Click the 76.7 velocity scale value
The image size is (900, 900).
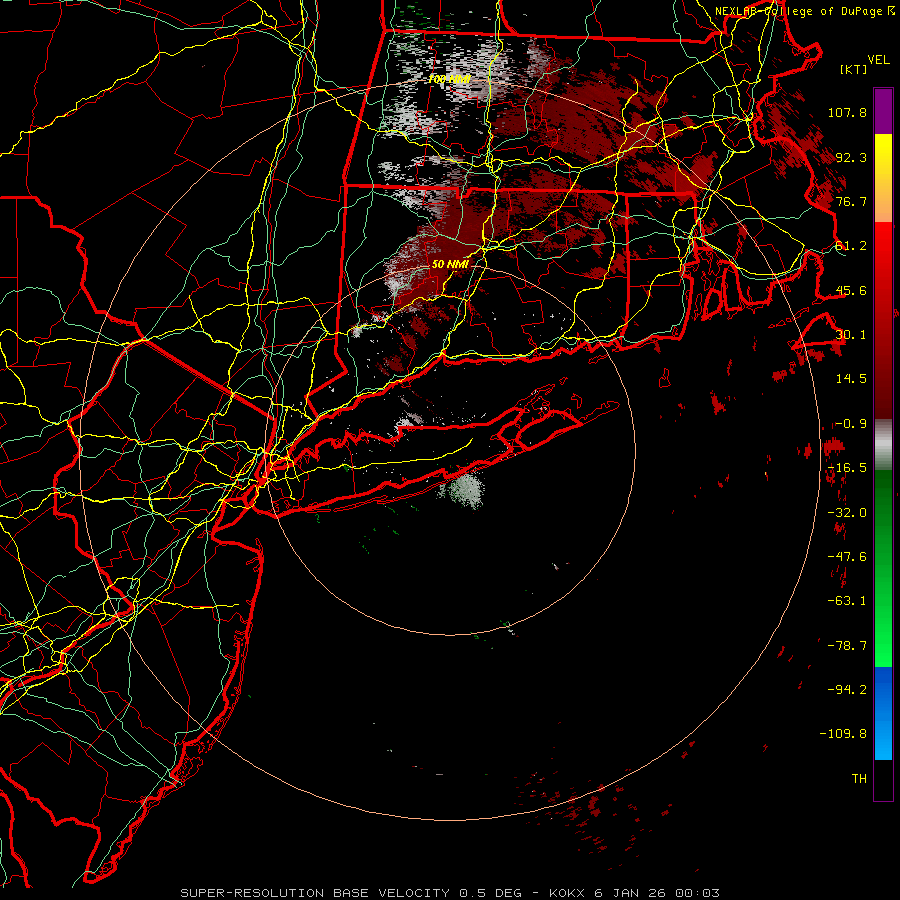click(x=851, y=201)
